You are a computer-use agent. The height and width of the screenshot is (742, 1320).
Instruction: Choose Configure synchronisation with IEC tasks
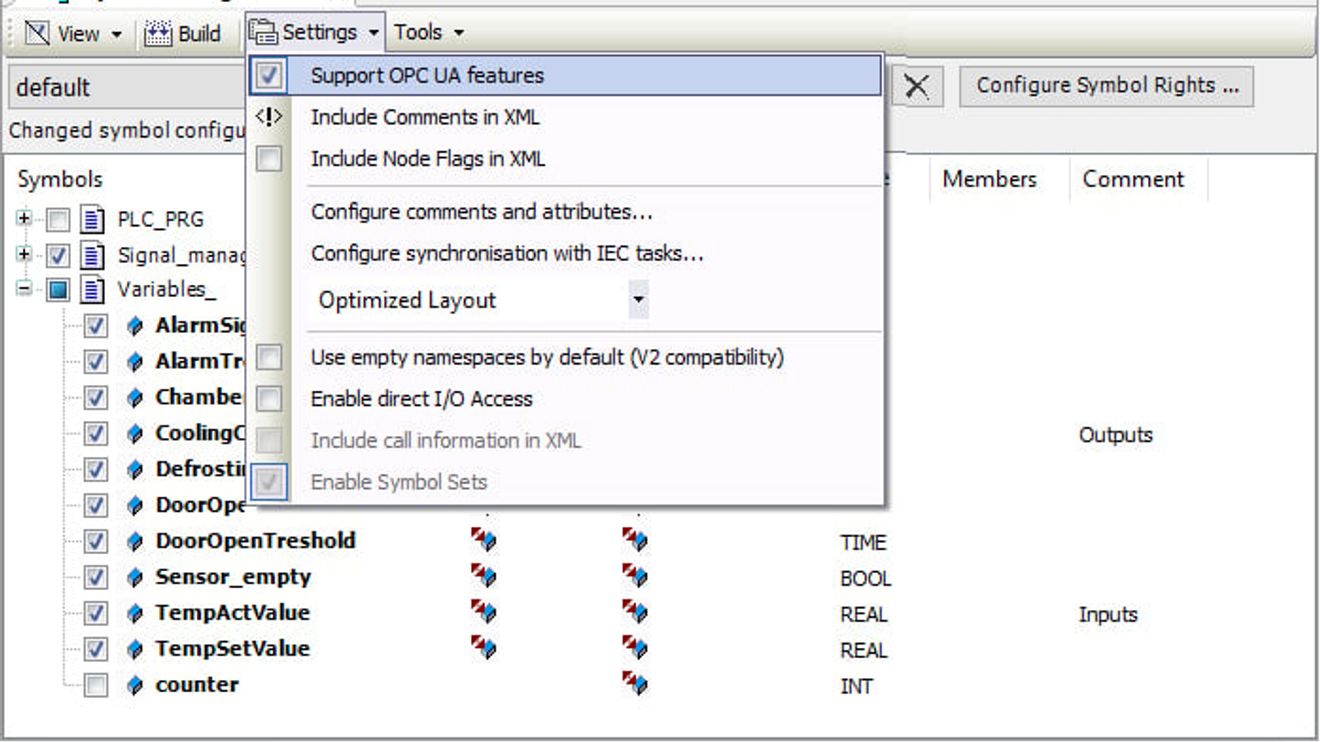coord(507,253)
